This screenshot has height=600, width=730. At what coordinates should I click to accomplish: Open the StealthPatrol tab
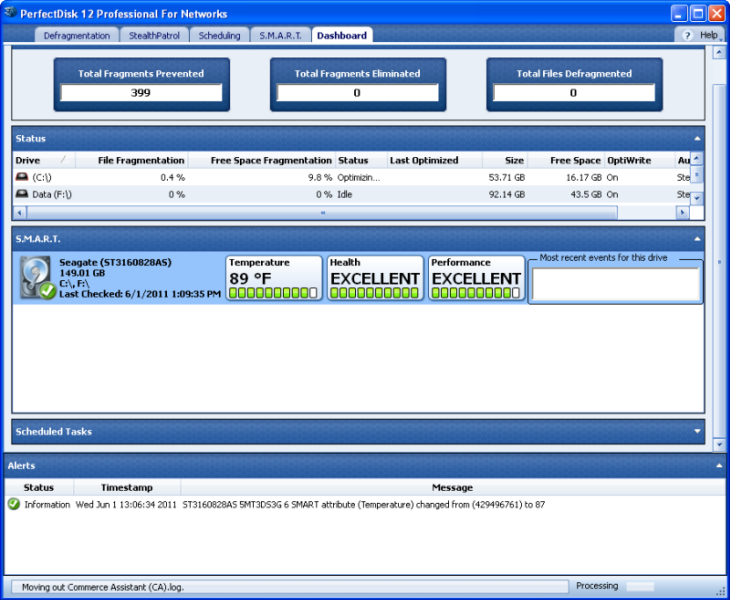(x=154, y=35)
